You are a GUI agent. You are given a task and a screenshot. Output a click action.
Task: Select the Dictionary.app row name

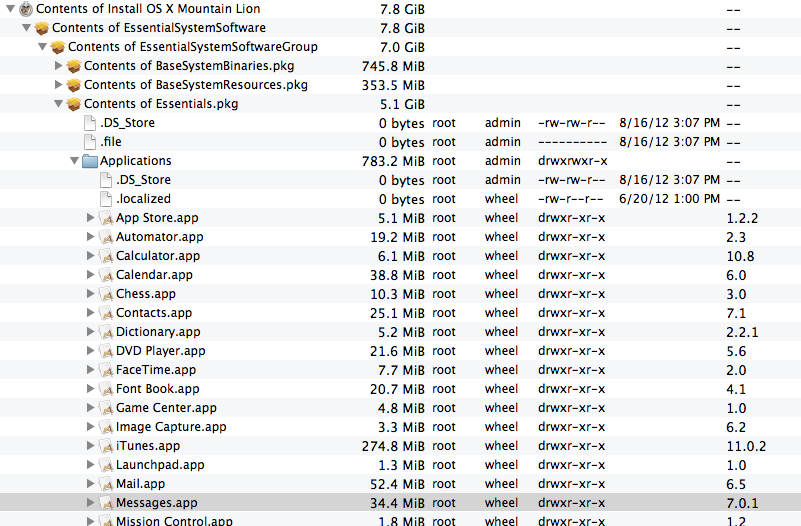[158, 332]
